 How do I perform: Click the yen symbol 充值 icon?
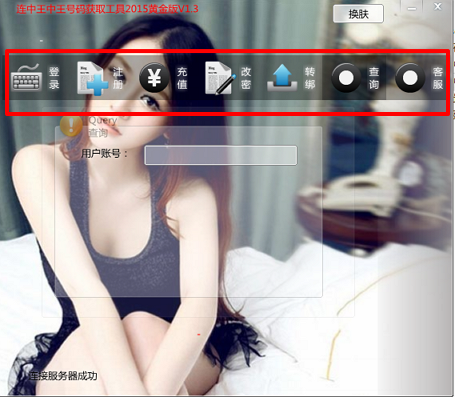pyautogui.click(x=154, y=78)
